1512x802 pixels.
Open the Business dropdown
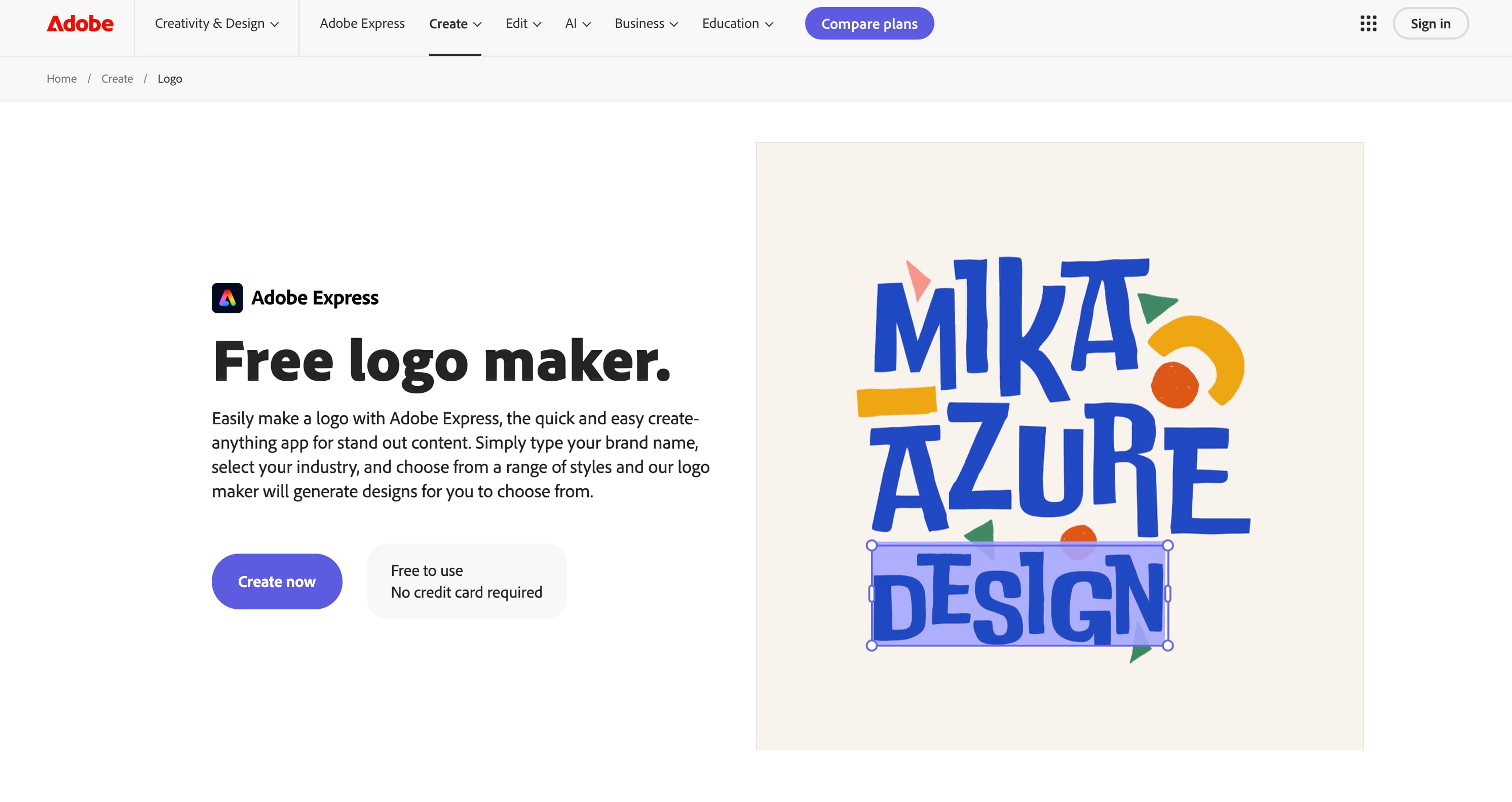646,23
